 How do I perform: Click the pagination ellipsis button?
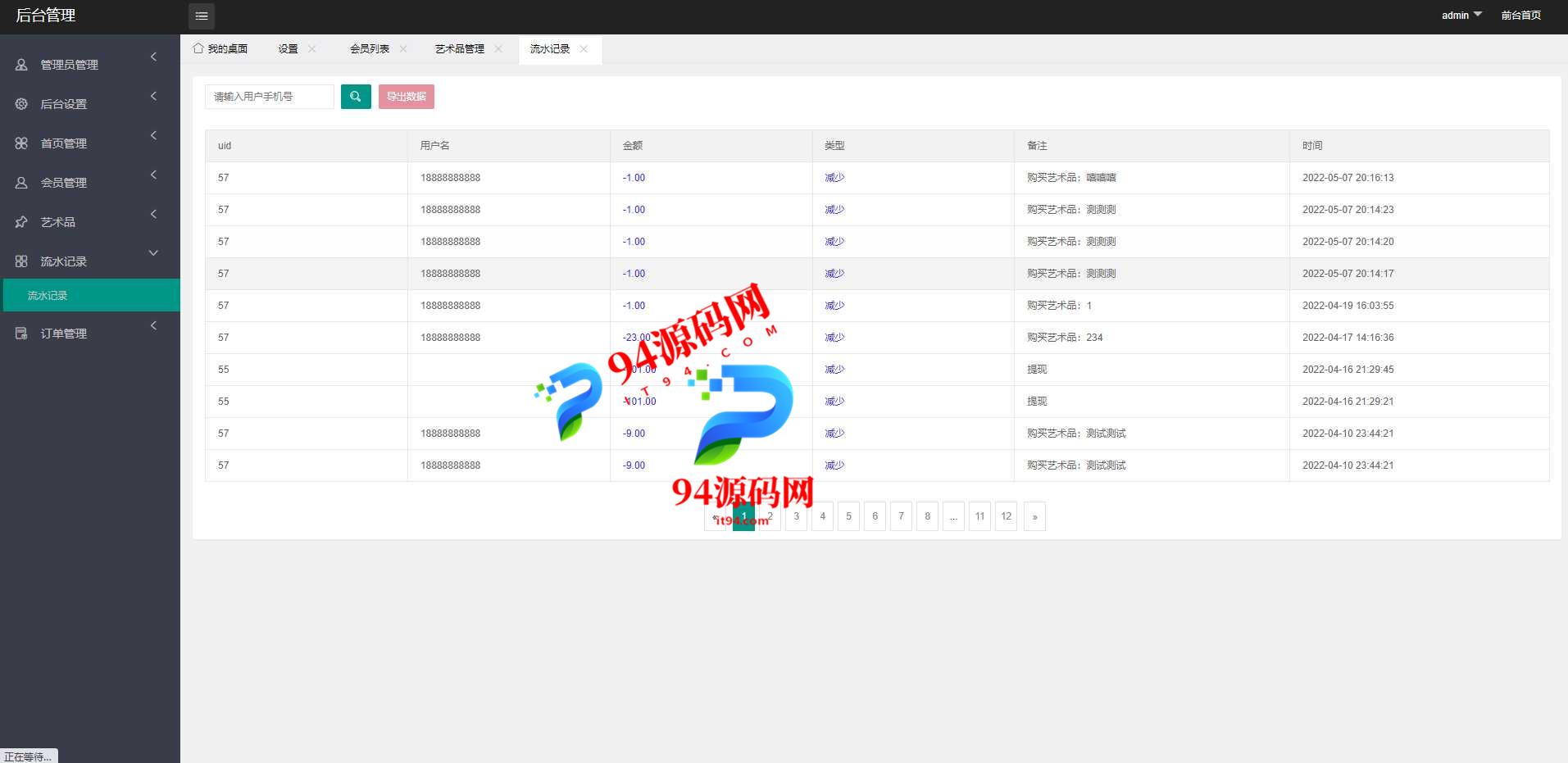coord(953,516)
